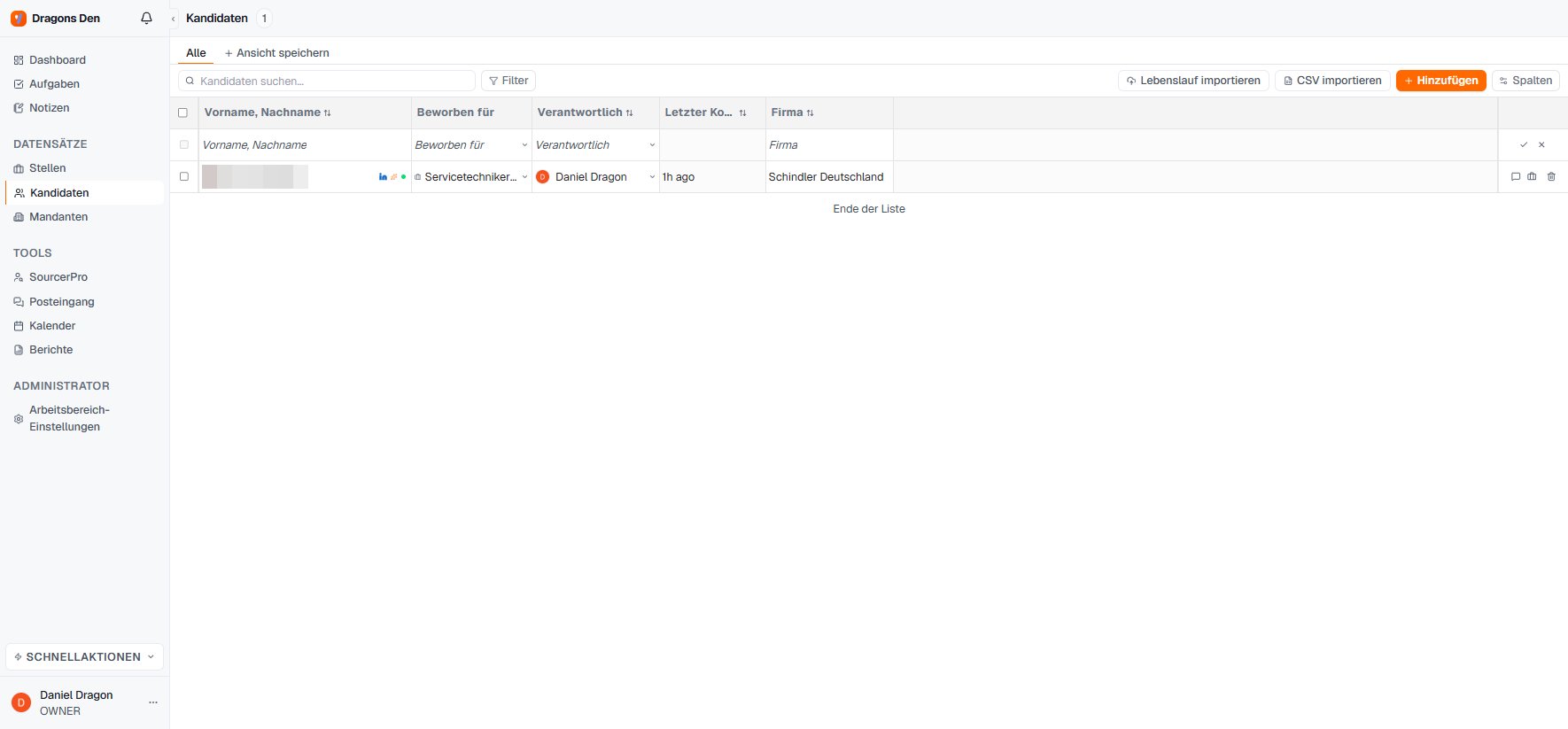
Task: Click the link icon next to LinkedIn in candidate row
Action: coord(394,177)
